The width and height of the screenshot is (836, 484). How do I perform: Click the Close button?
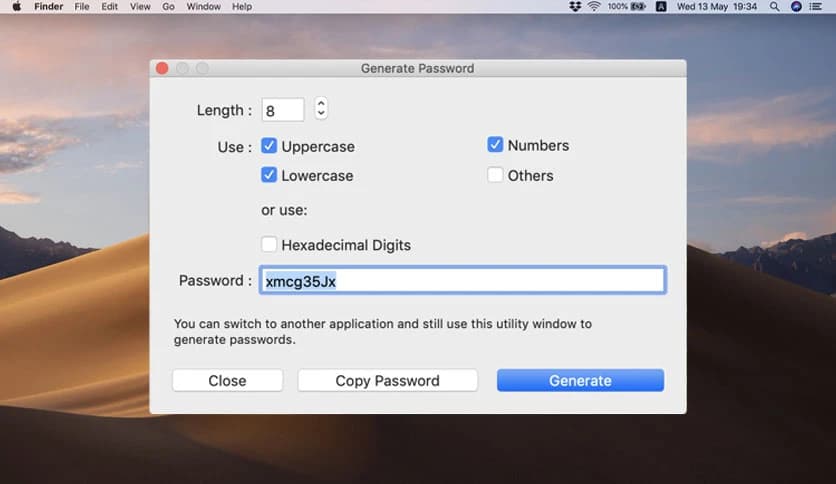coord(227,380)
